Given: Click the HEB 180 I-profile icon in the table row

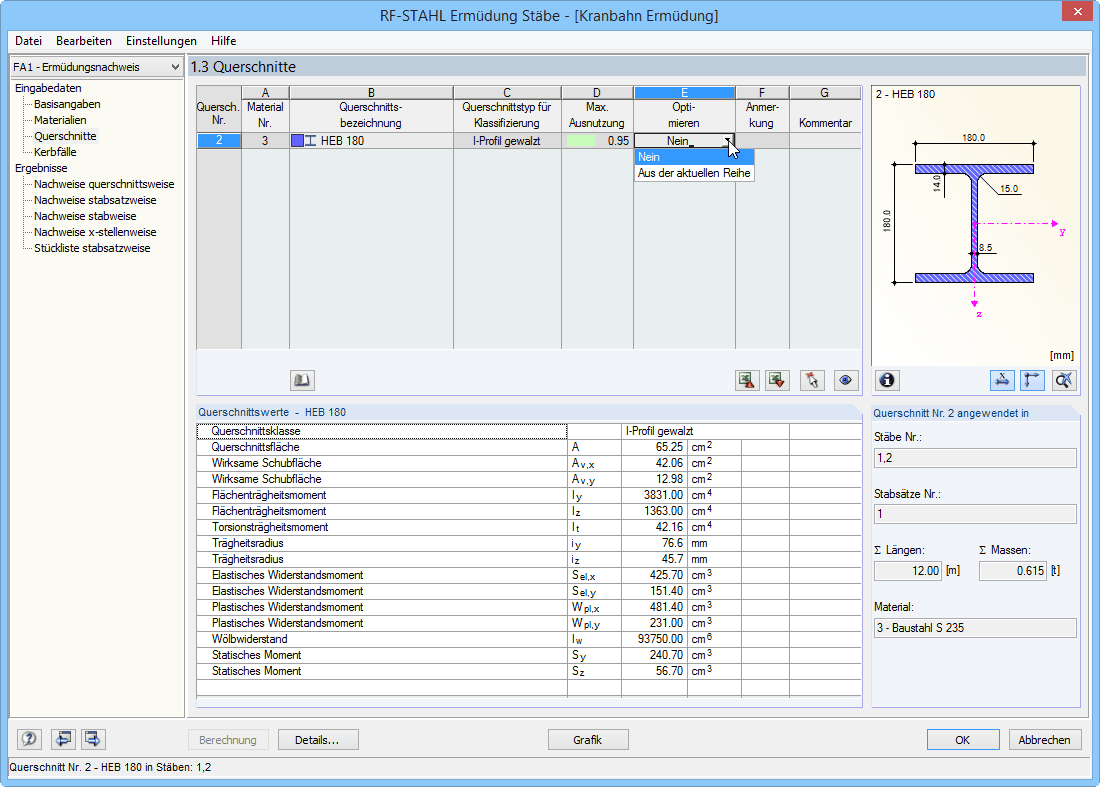Looking at the screenshot, I should coord(311,141).
